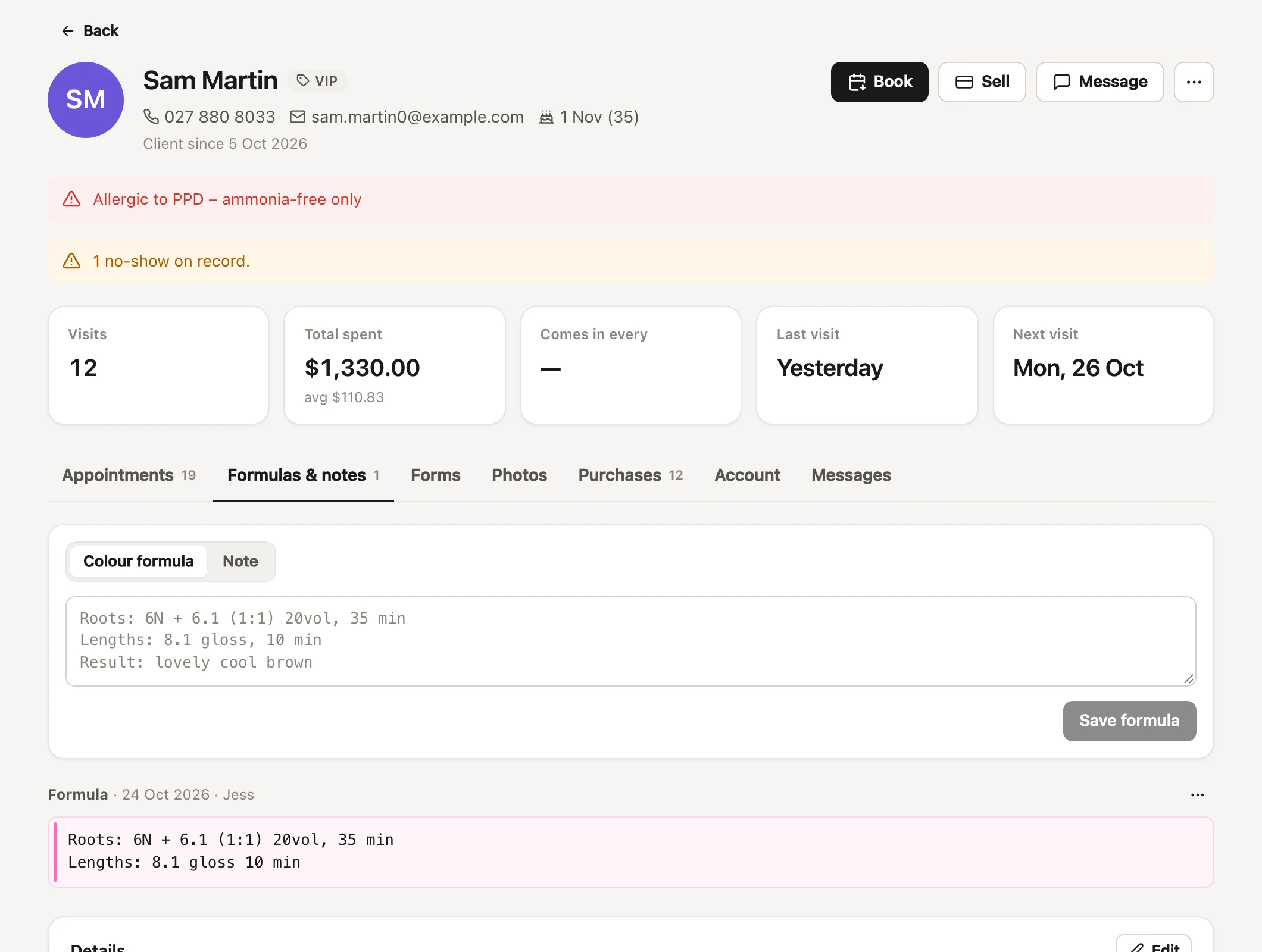Click the phone number 027 880 8033
1262x952 pixels.
[x=220, y=117]
